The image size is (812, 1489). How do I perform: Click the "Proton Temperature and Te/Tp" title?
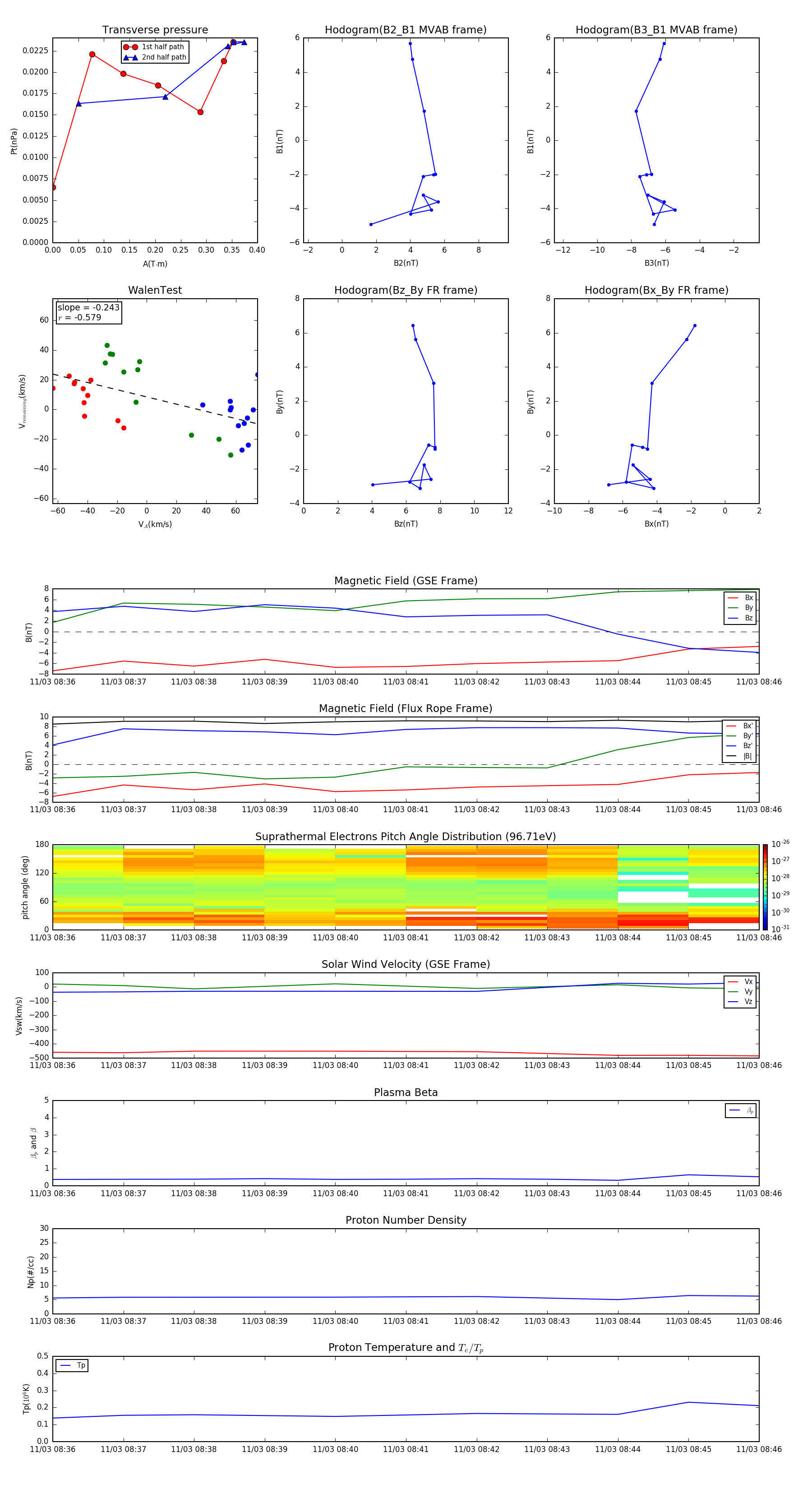406,1348
